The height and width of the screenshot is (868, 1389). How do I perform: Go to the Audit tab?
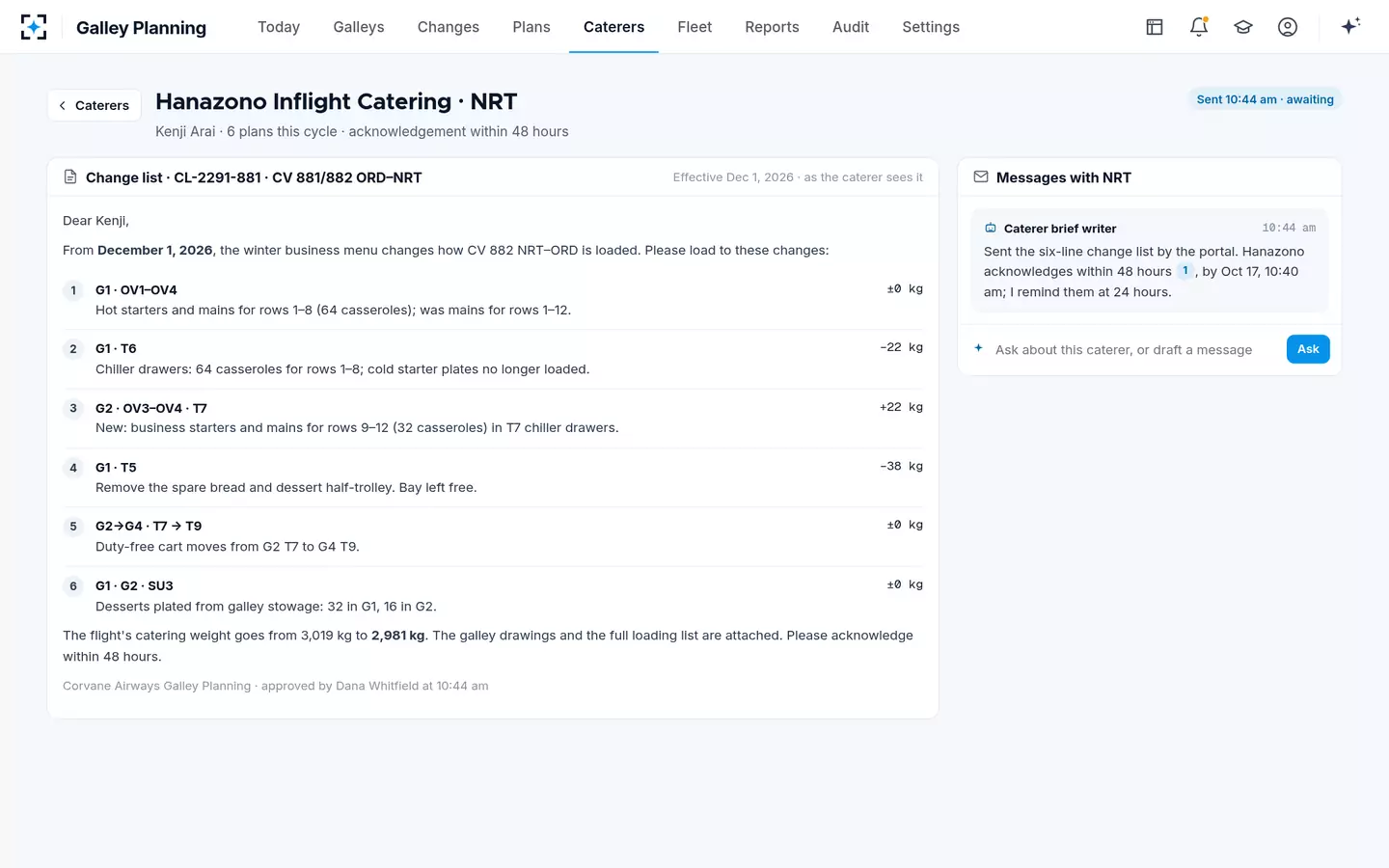pos(851,27)
